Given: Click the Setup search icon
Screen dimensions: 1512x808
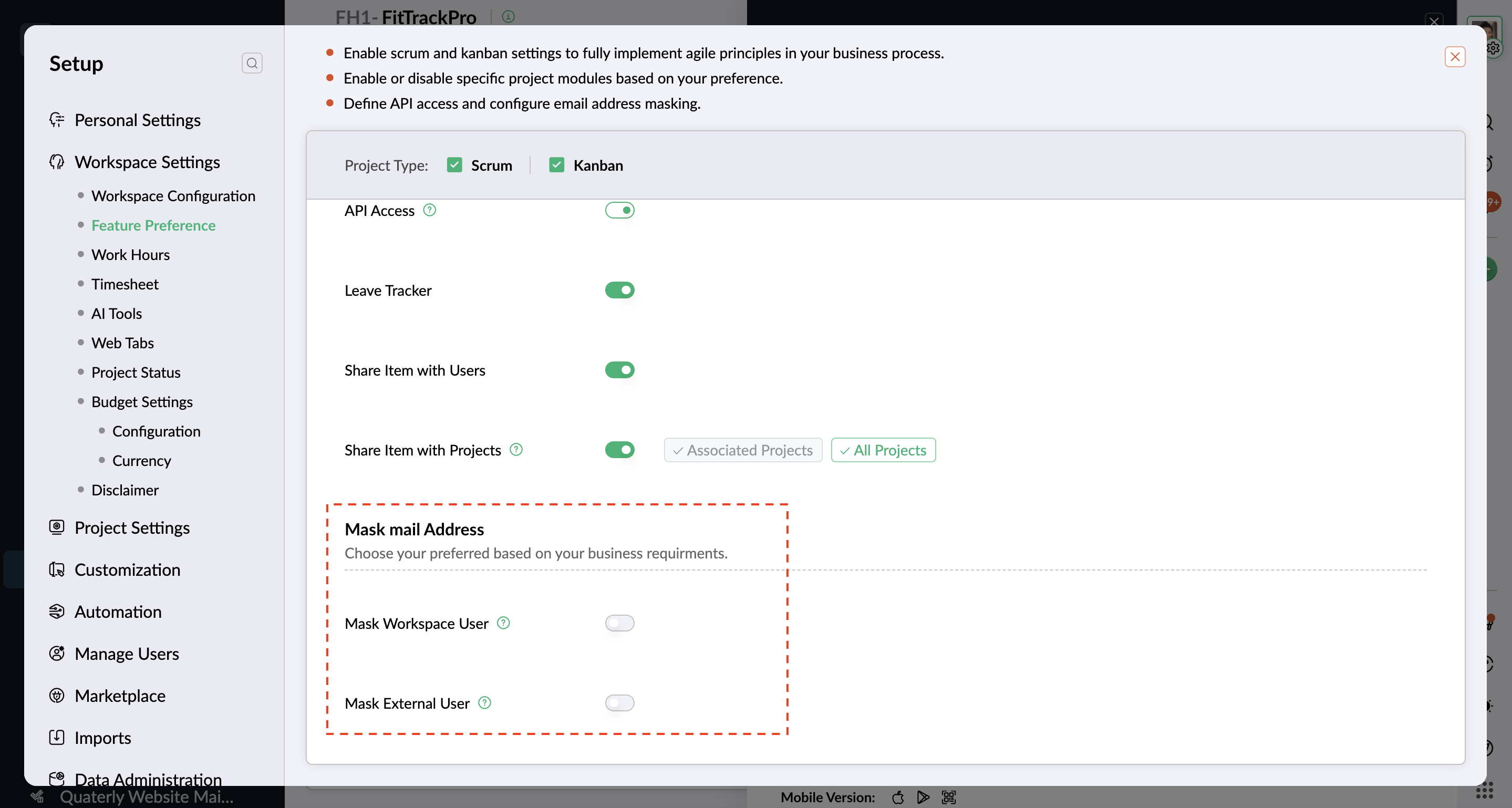Looking at the screenshot, I should pyautogui.click(x=252, y=63).
